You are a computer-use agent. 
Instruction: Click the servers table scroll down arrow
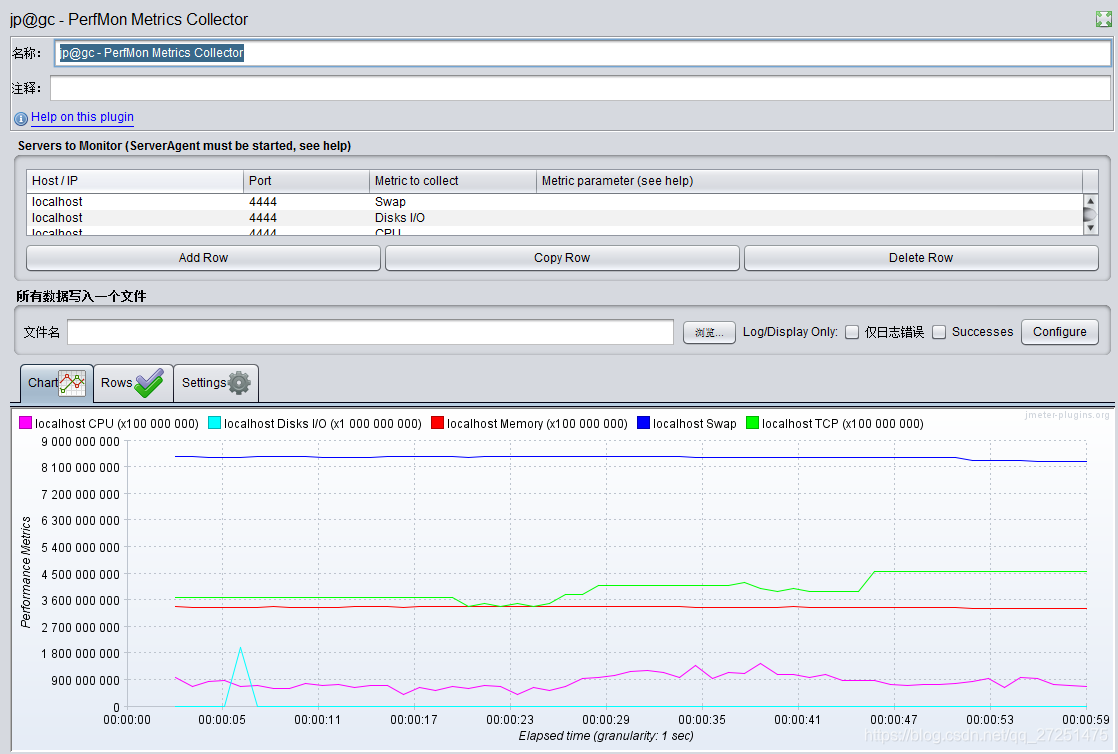pyautogui.click(x=1089, y=228)
